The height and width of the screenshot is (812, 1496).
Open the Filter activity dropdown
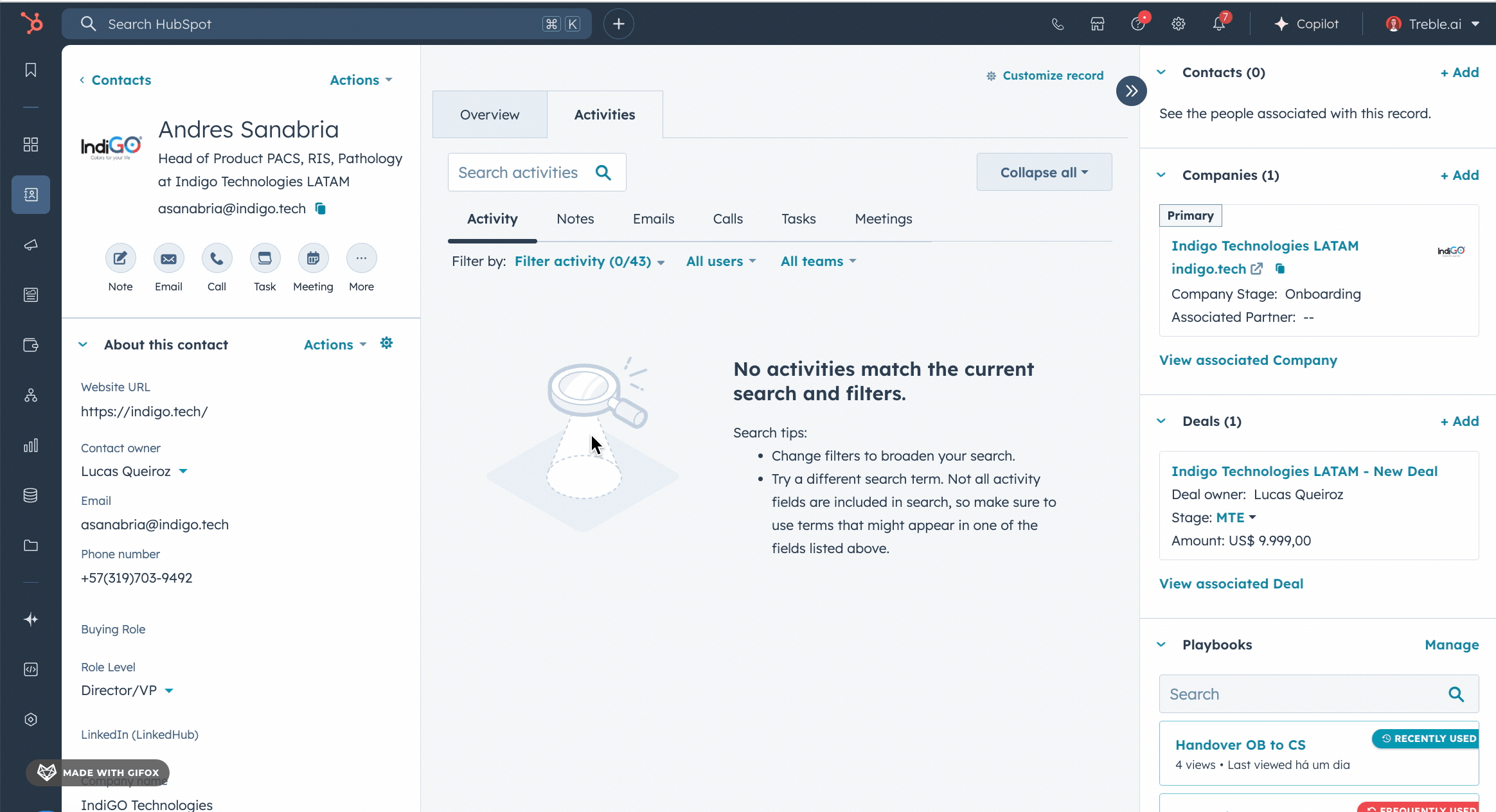[589, 261]
